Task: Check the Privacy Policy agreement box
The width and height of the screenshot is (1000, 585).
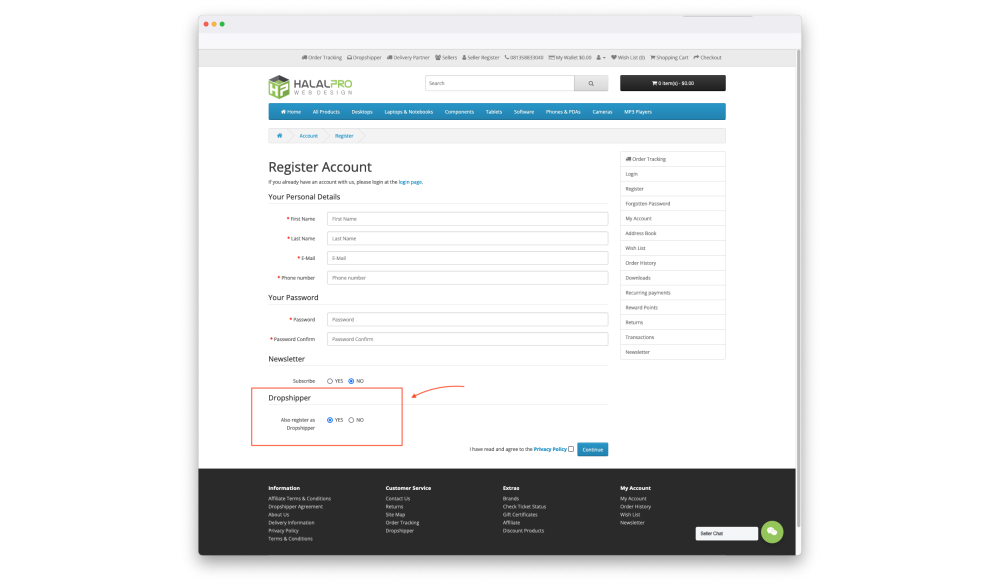Action: [571, 450]
